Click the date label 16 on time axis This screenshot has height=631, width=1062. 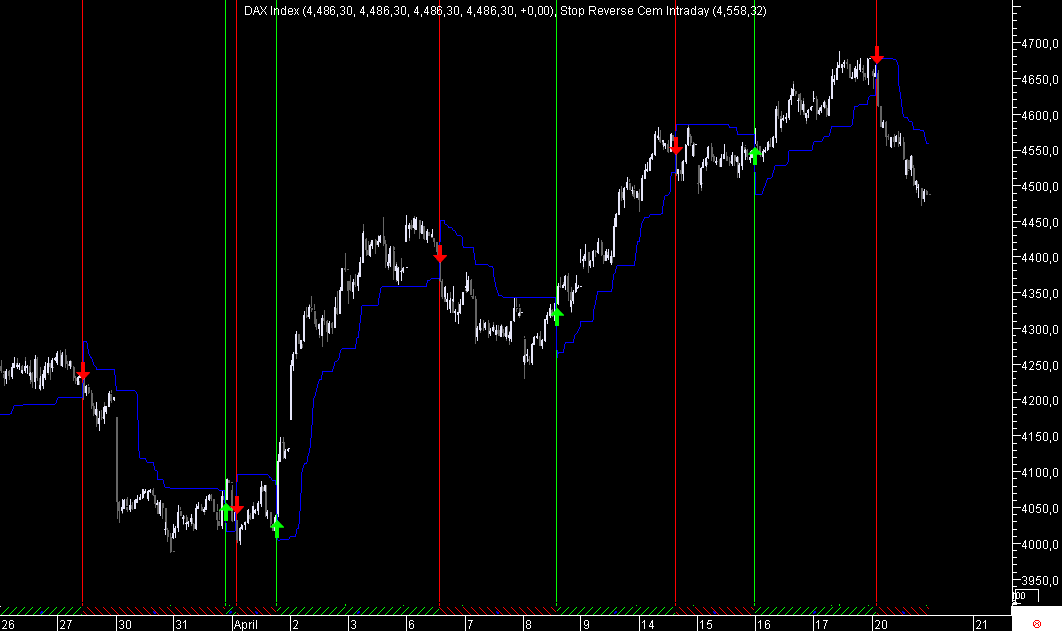click(x=764, y=624)
